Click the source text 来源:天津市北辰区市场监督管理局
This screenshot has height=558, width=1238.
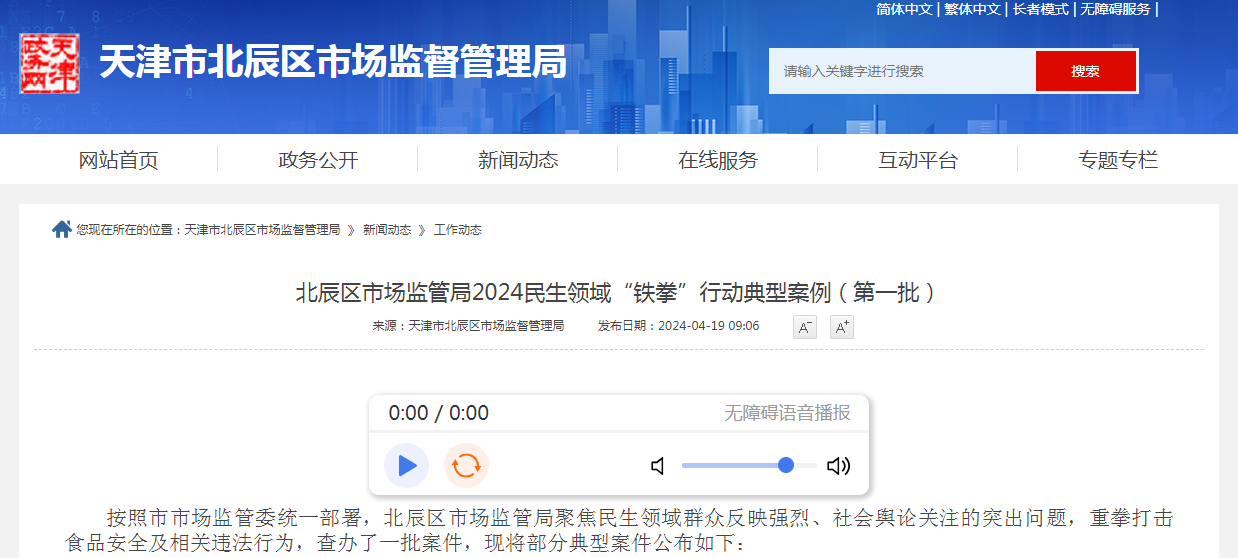469,326
